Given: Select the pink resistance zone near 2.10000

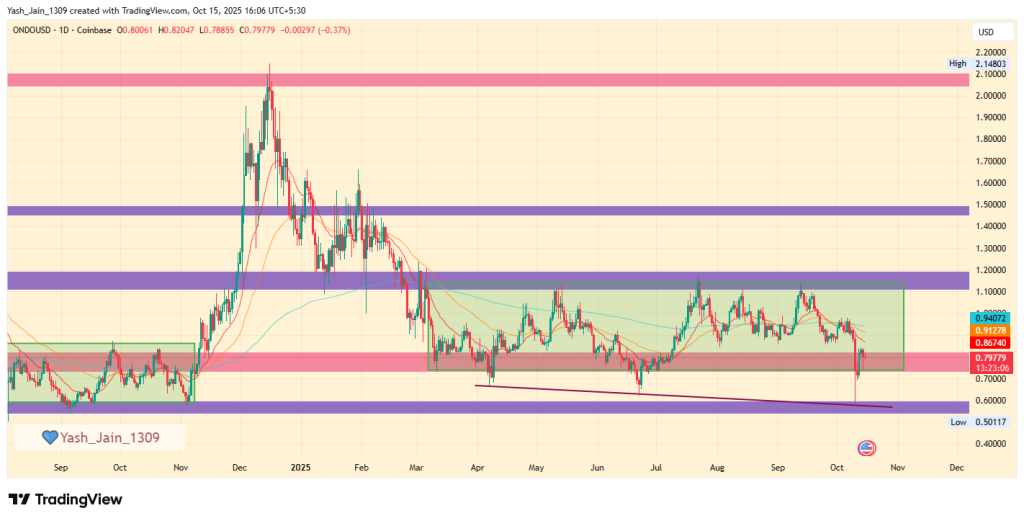Looking at the screenshot, I should (x=488, y=79).
